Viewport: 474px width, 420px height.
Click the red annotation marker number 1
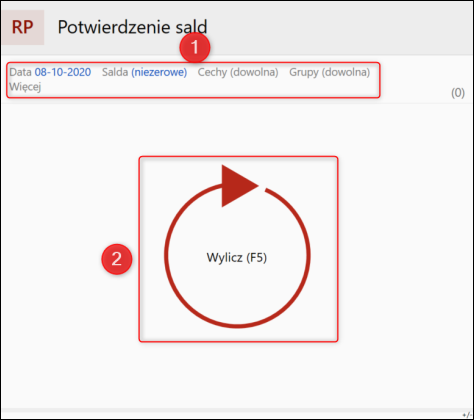pos(195,47)
